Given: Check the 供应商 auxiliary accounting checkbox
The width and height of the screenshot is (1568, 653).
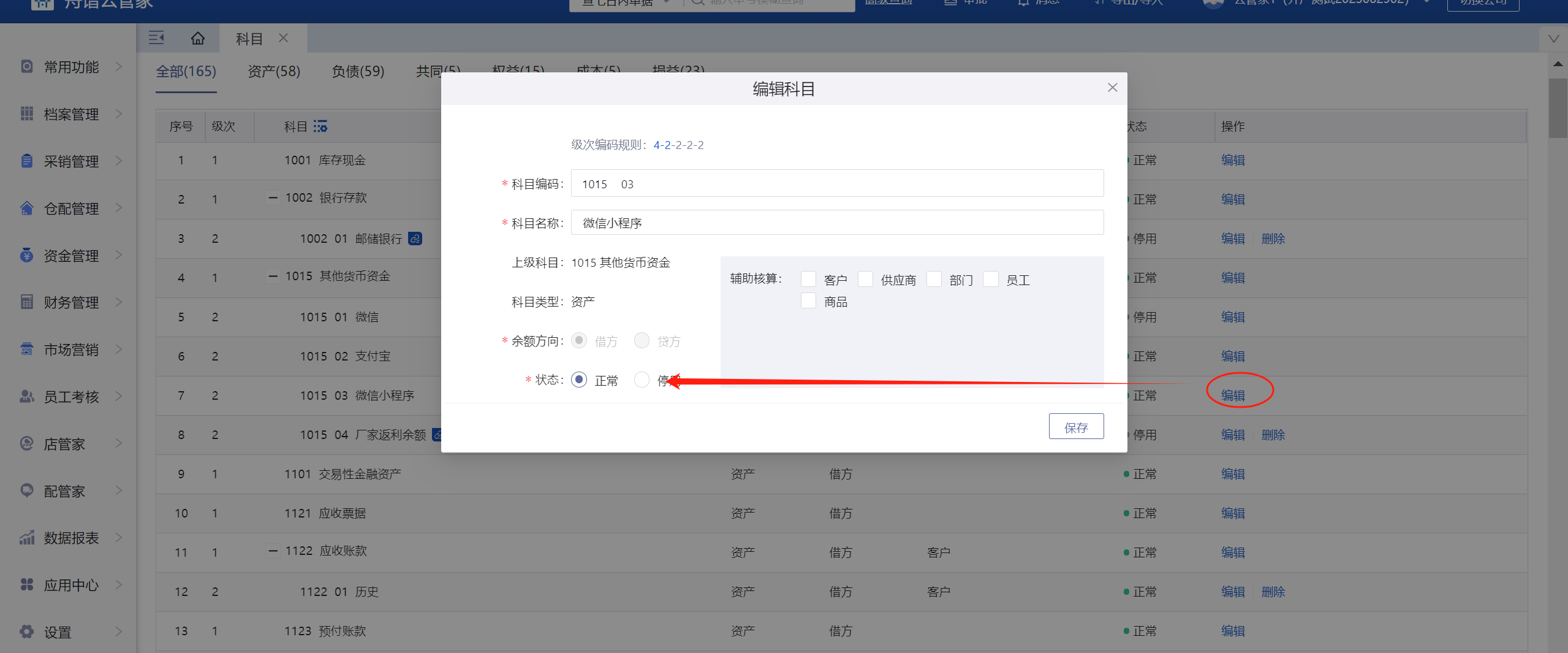Looking at the screenshot, I should 865,280.
